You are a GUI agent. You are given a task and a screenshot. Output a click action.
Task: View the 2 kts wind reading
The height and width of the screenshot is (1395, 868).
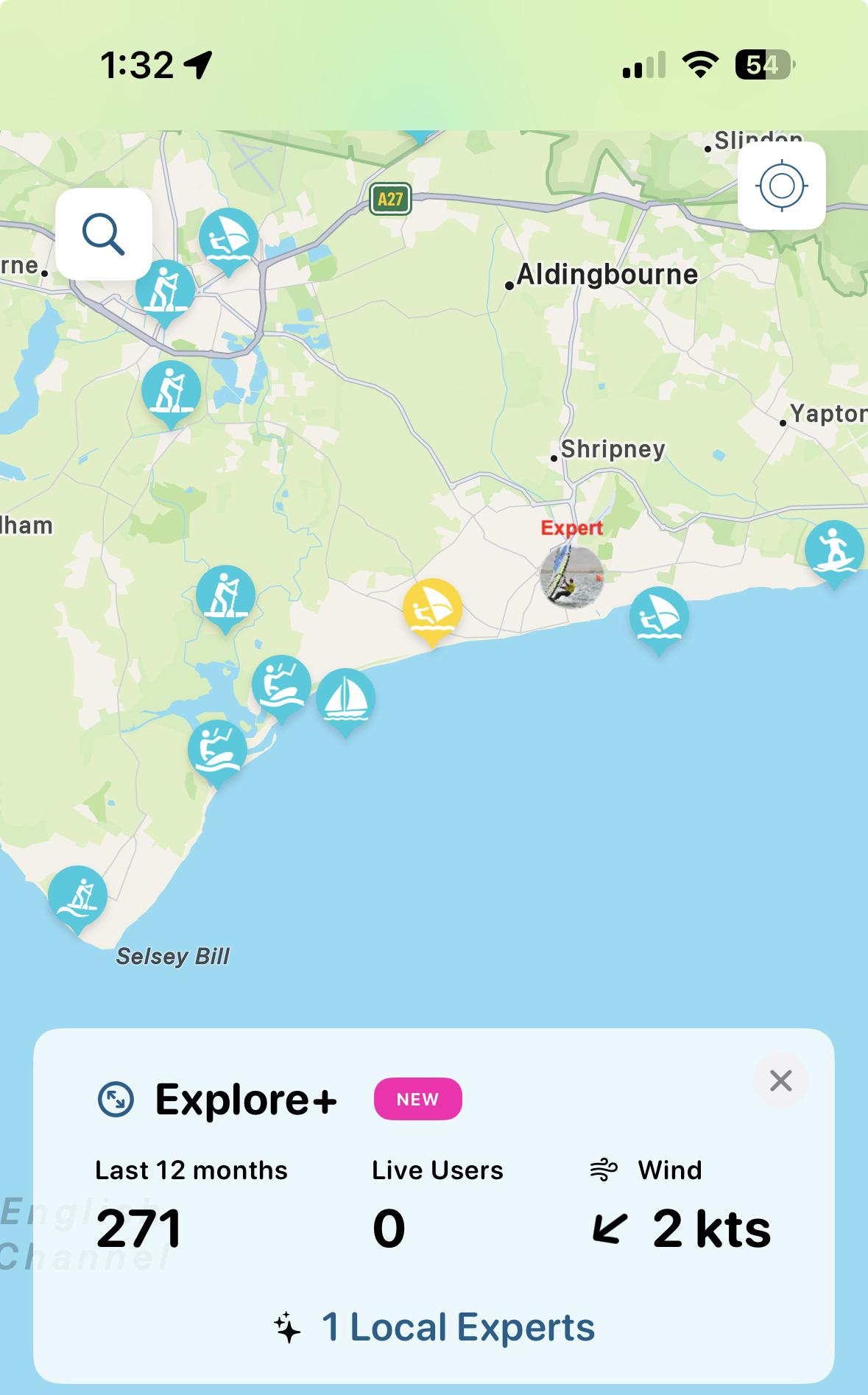[682, 1229]
